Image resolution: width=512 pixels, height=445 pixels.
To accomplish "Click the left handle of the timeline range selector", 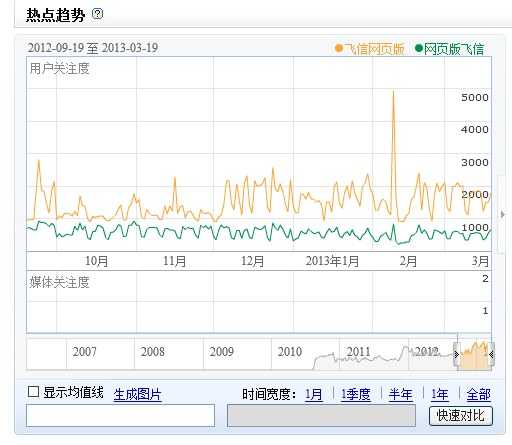I will 456,354.
